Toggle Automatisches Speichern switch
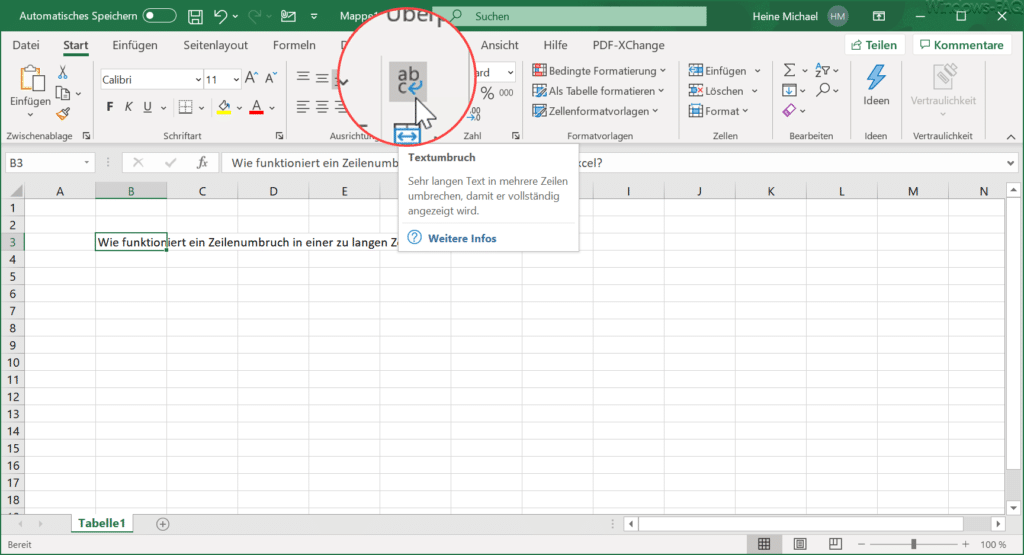The height and width of the screenshot is (555, 1024). click(x=159, y=16)
